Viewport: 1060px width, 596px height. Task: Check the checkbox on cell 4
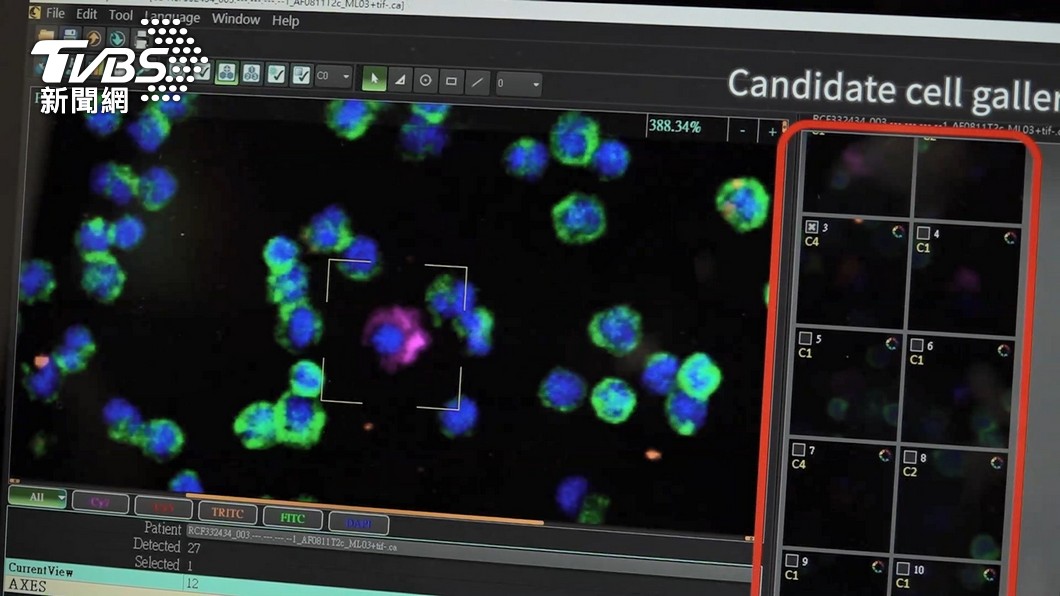(923, 233)
